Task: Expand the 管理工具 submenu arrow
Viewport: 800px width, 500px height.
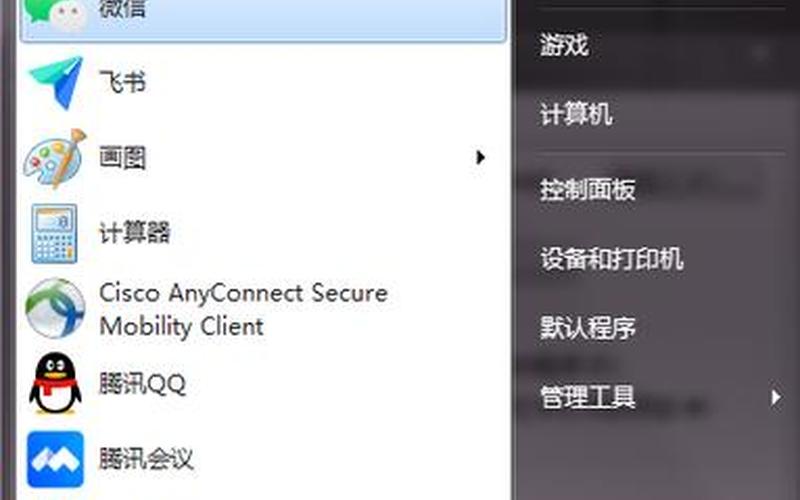Action: tap(776, 397)
